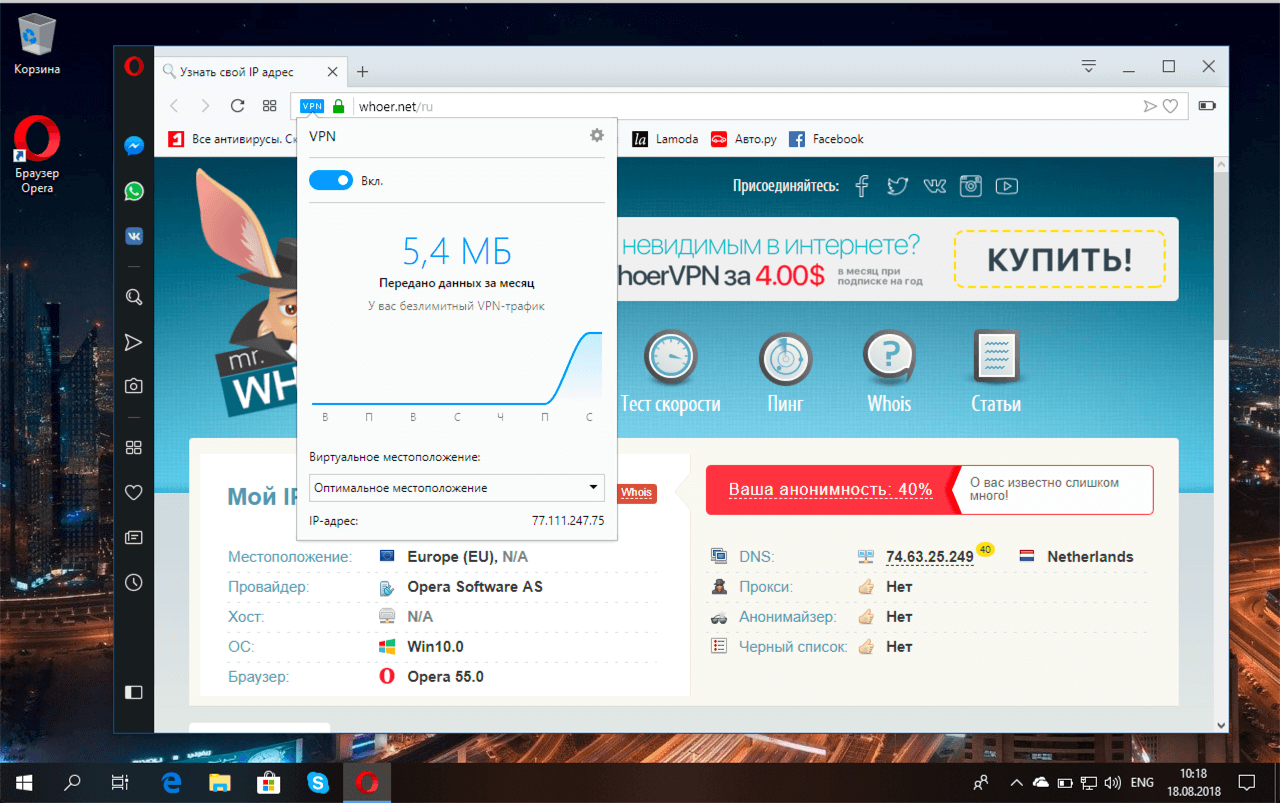Open the Facebook bookmark
This screenshot has width=1280, height=803.
click(826, 139)
